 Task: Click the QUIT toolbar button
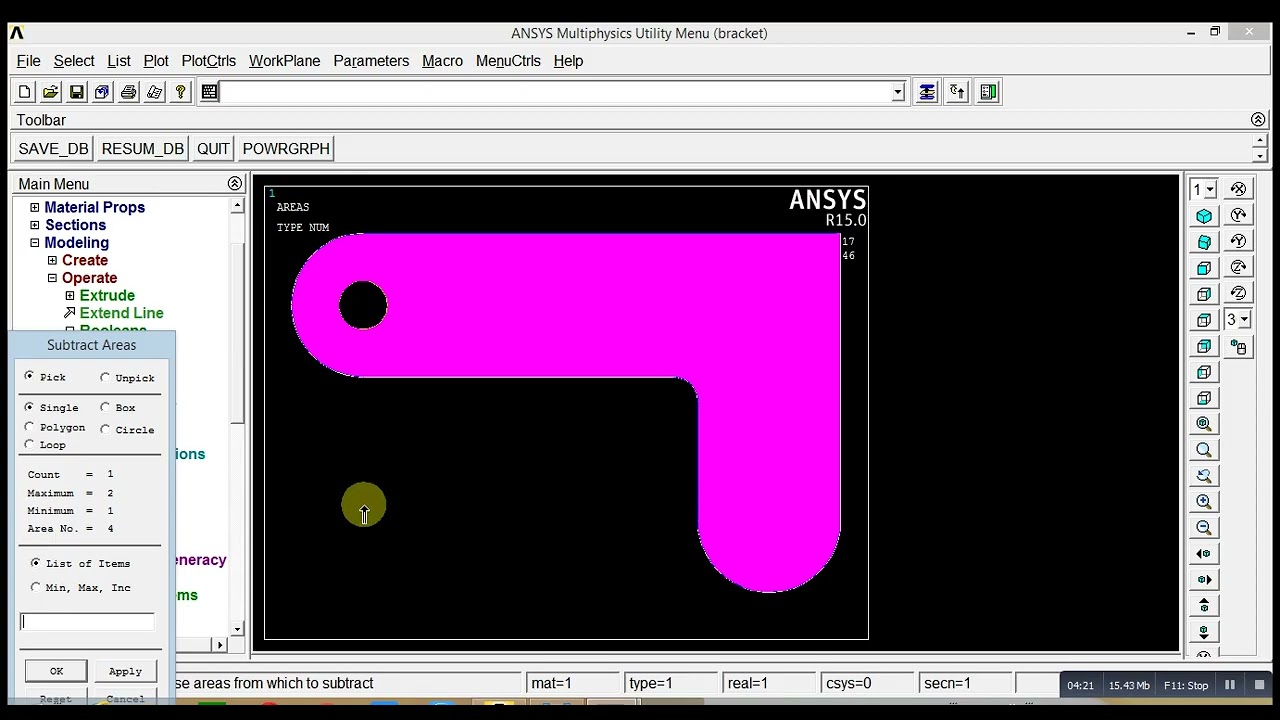coord(213,149)
